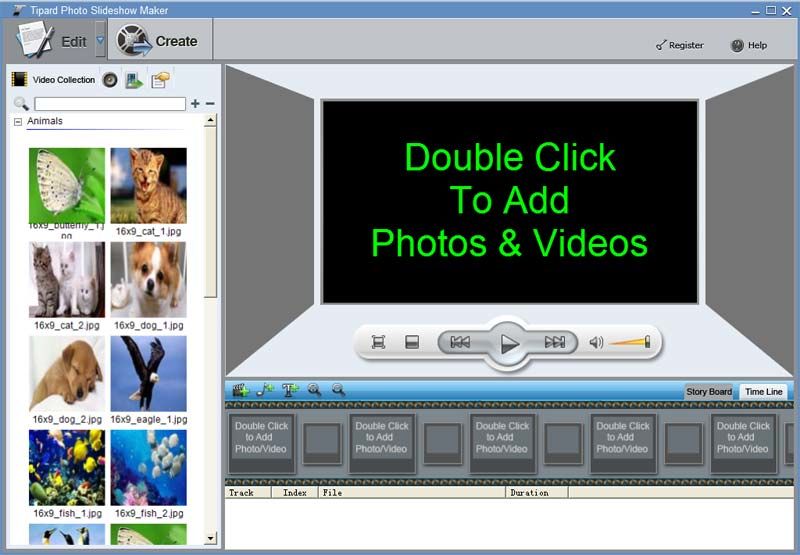Click the third storyboard photo slot

[503, 443]
